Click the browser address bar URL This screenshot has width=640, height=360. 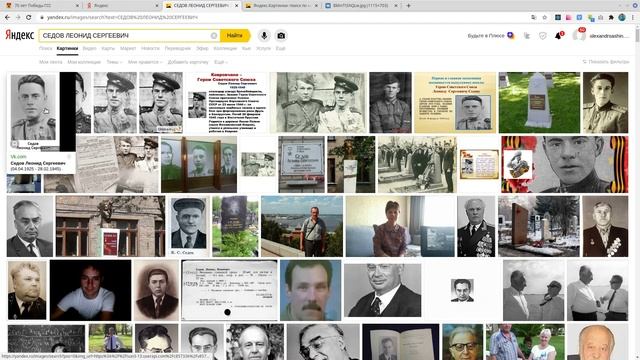tap(122, 18)
